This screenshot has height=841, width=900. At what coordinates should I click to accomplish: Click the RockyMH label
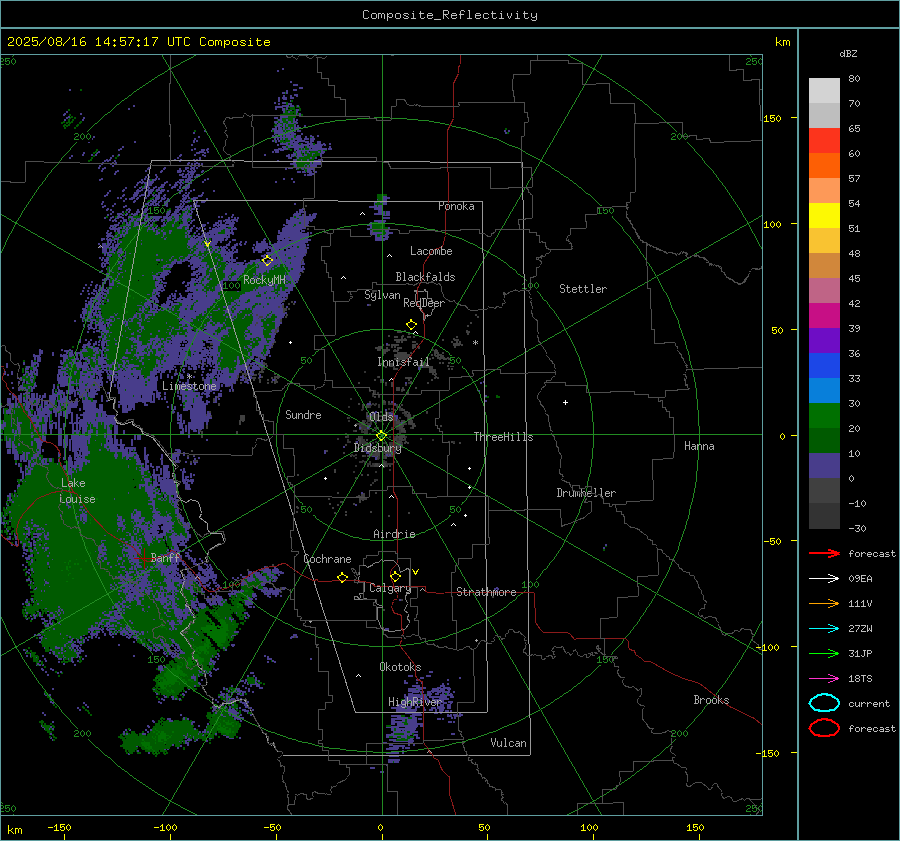click(264, 280)
